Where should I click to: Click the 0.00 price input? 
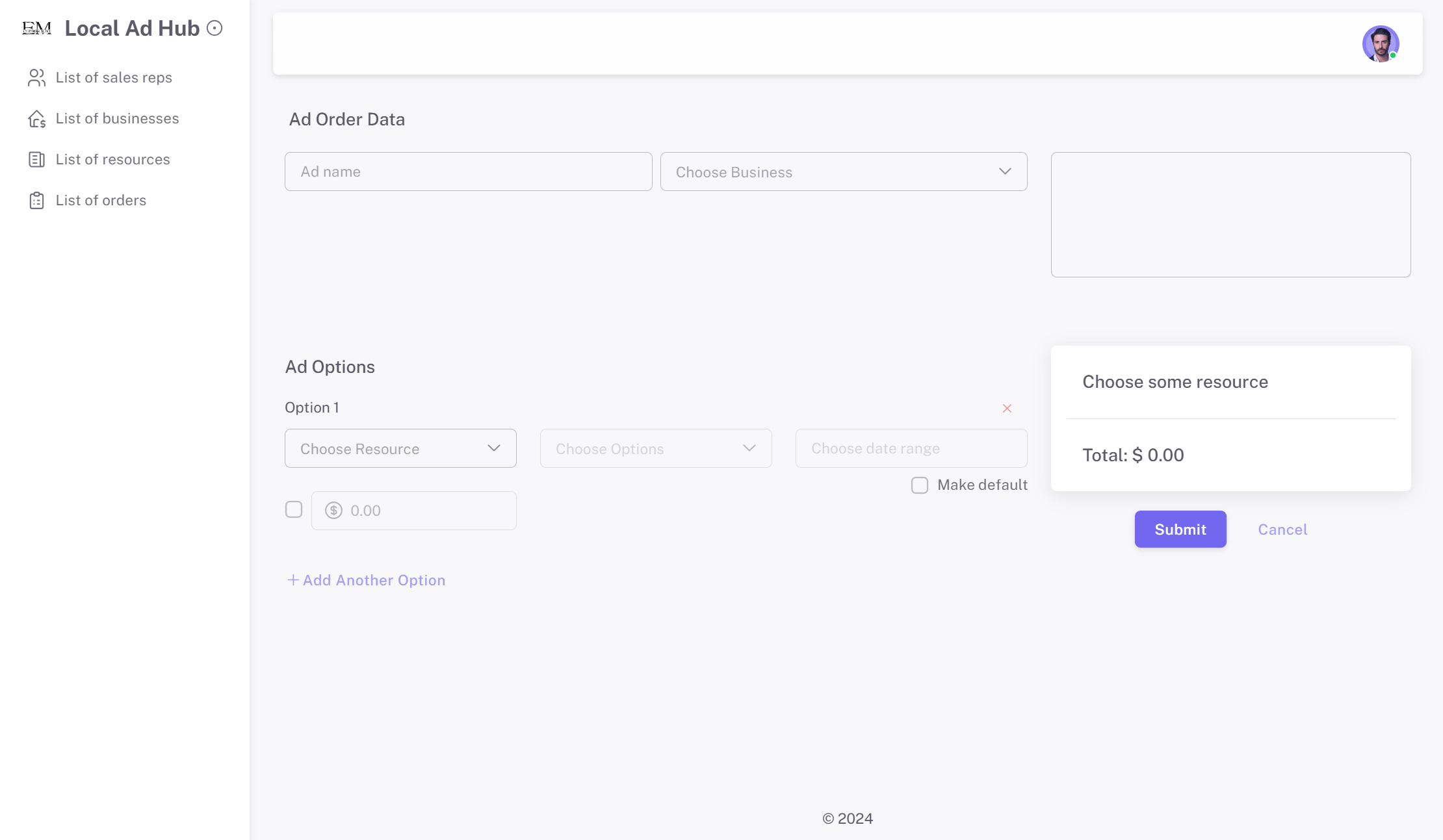(x=413, y=511)
